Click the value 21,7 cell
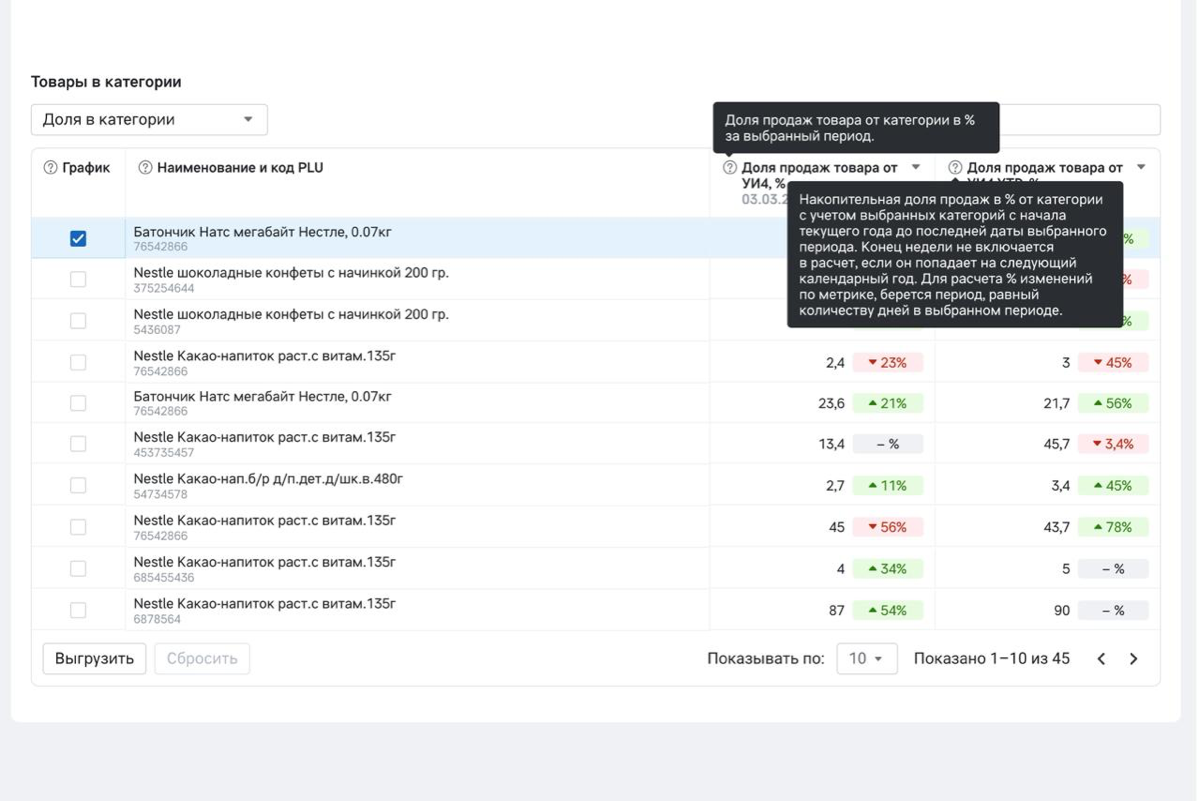The image size is (1199, 801). click(1057, 404)
